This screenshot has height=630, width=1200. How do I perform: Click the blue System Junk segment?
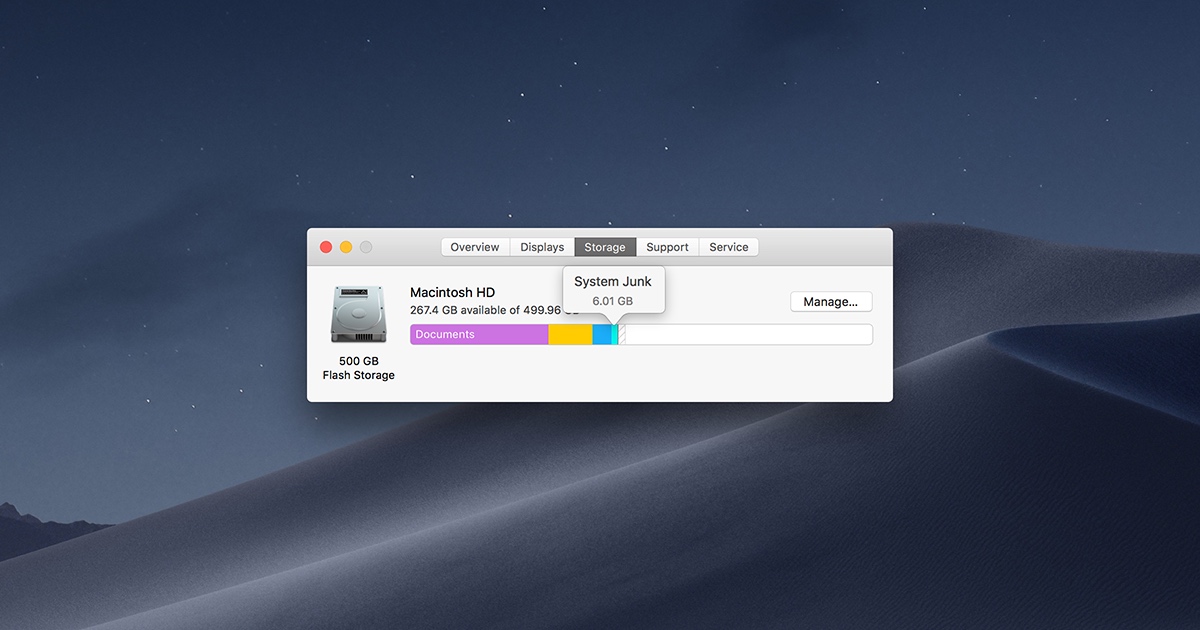point(602,334)
